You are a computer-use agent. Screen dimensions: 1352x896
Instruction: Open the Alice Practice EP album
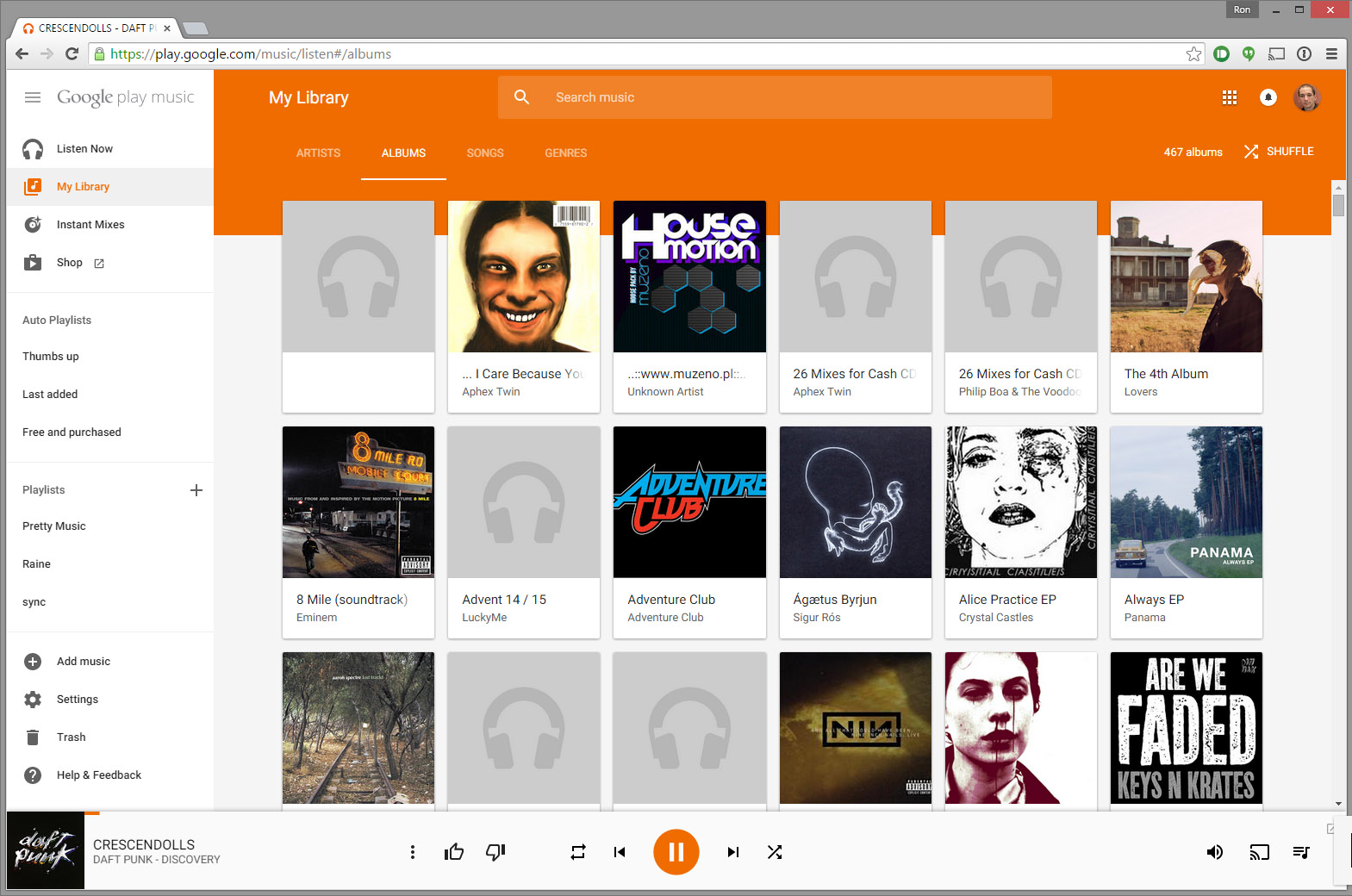(1021, 532)
